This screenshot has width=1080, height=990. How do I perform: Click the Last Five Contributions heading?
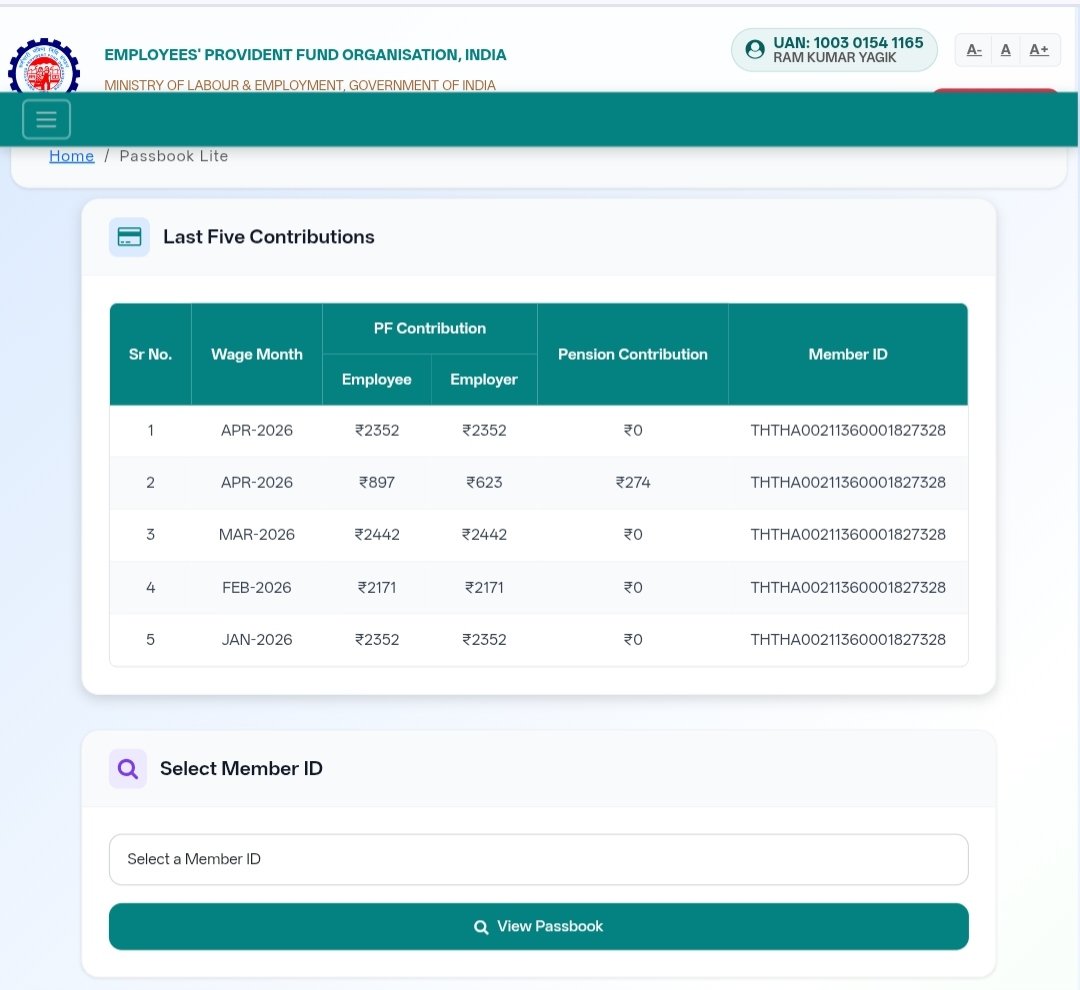coord(269,237)
